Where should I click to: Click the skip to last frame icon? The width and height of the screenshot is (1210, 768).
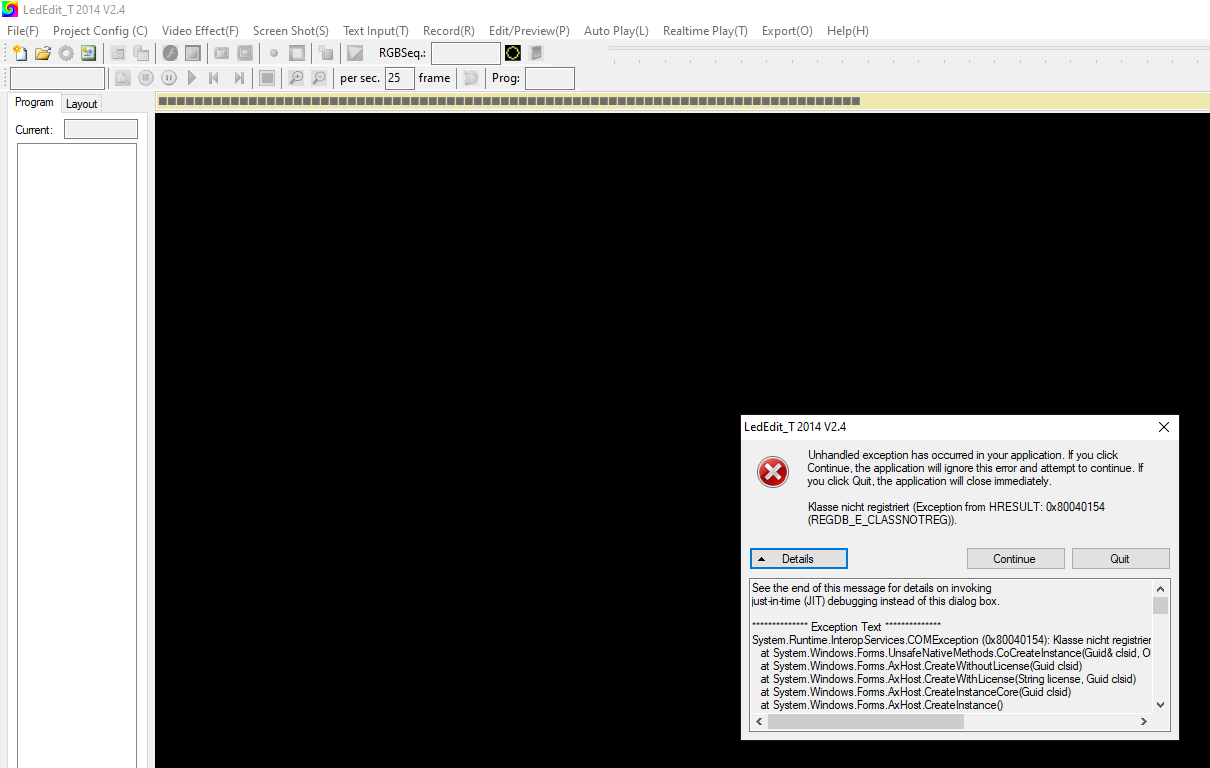click(x=239, y=78)
